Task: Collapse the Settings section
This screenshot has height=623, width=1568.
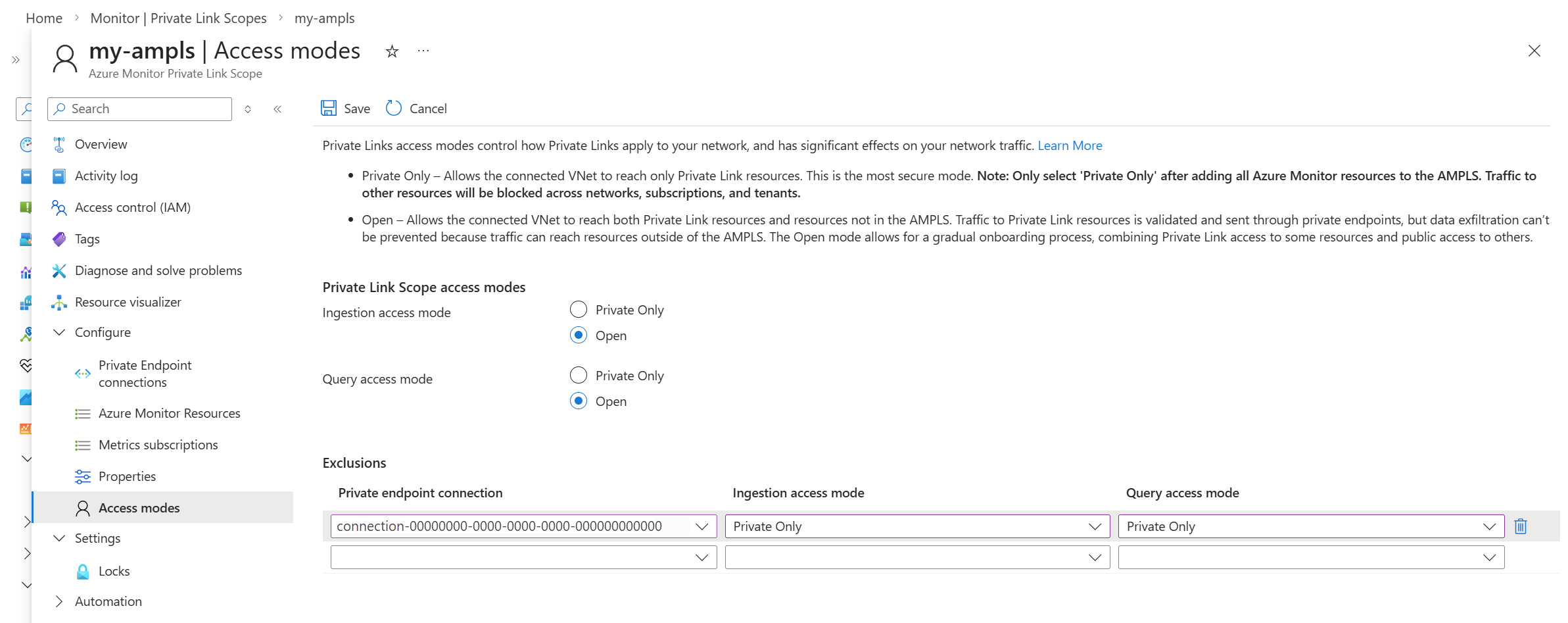Action: pos(59,538)
